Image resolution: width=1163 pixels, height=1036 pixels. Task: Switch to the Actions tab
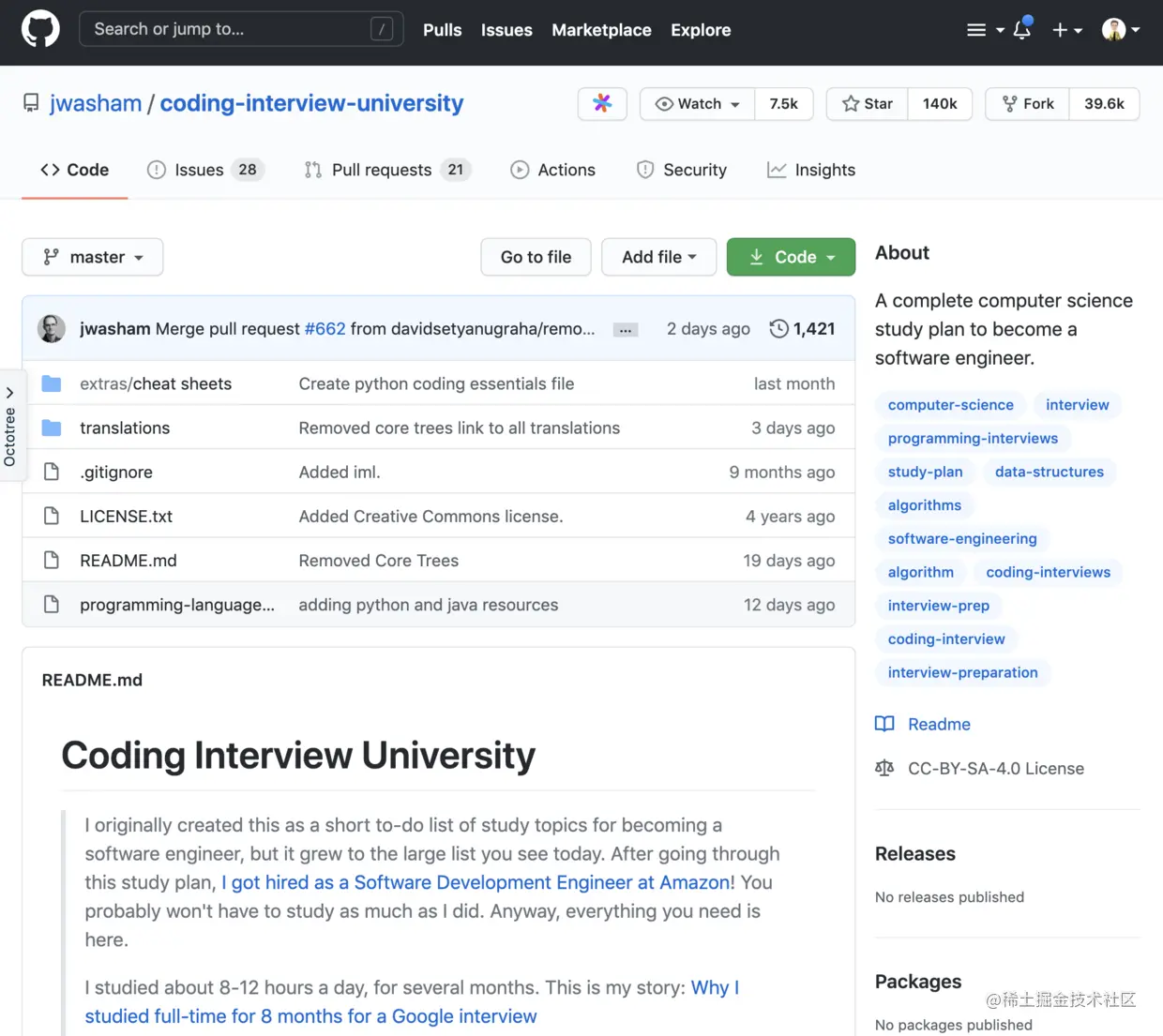click(552, 170)
